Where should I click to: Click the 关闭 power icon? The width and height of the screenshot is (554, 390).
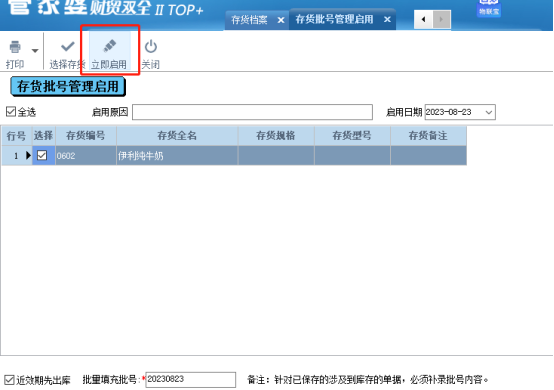pyautogui.click(x=151, y=46)
